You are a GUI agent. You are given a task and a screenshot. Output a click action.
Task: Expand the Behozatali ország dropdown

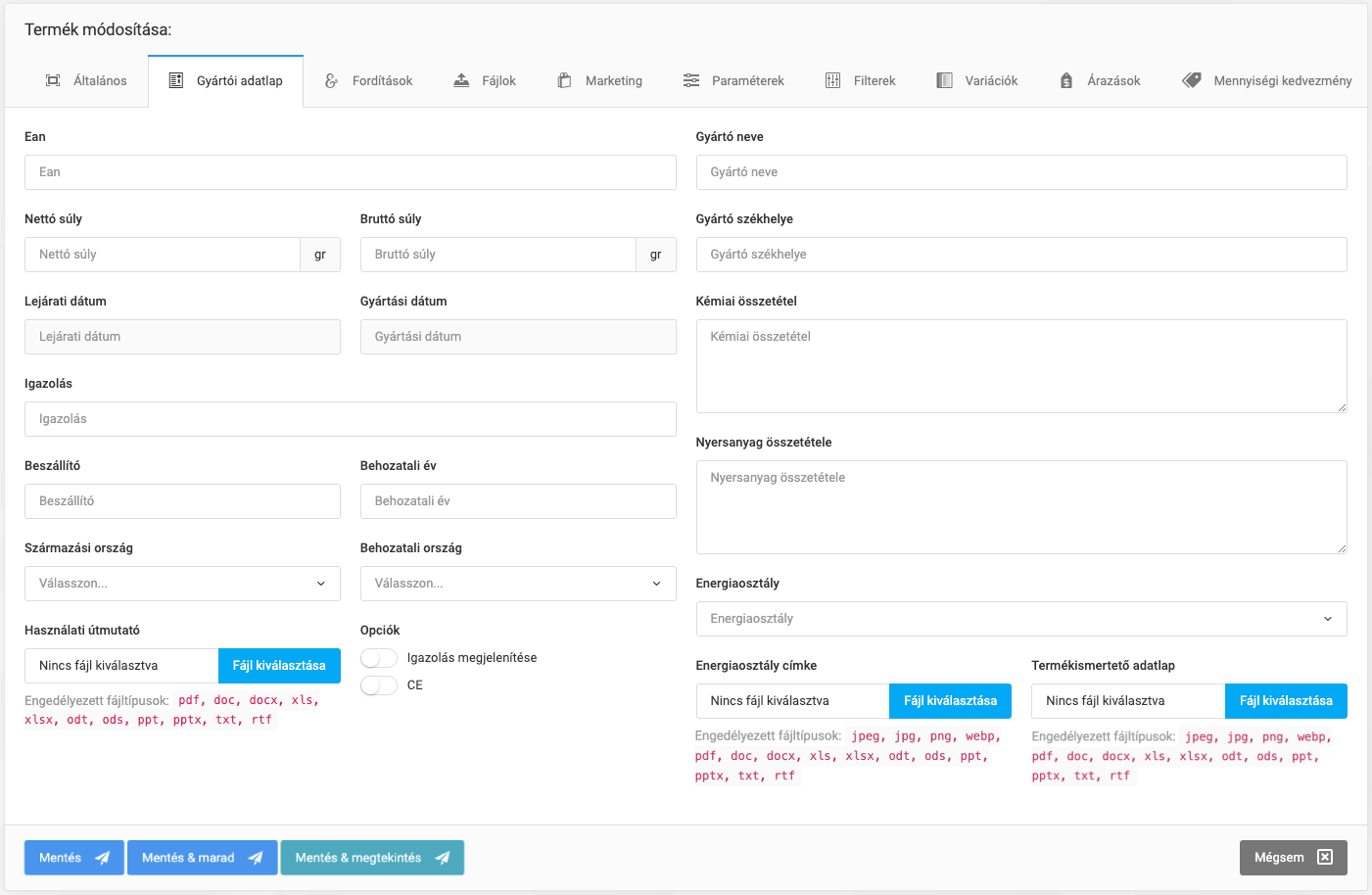pos(518,584)
